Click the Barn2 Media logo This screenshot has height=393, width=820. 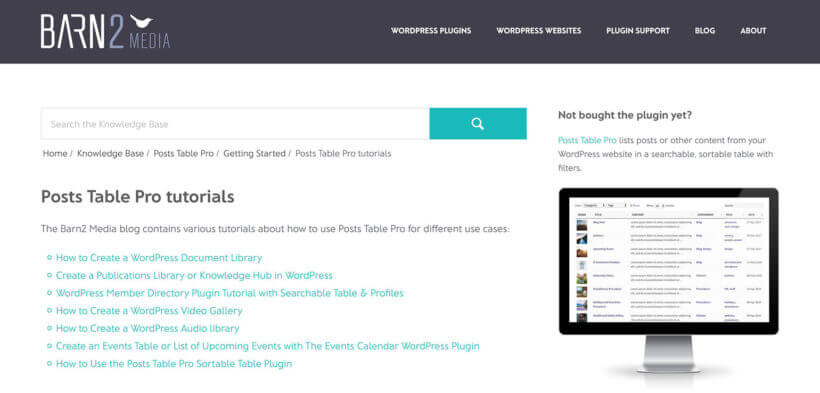tap(106, 31)
